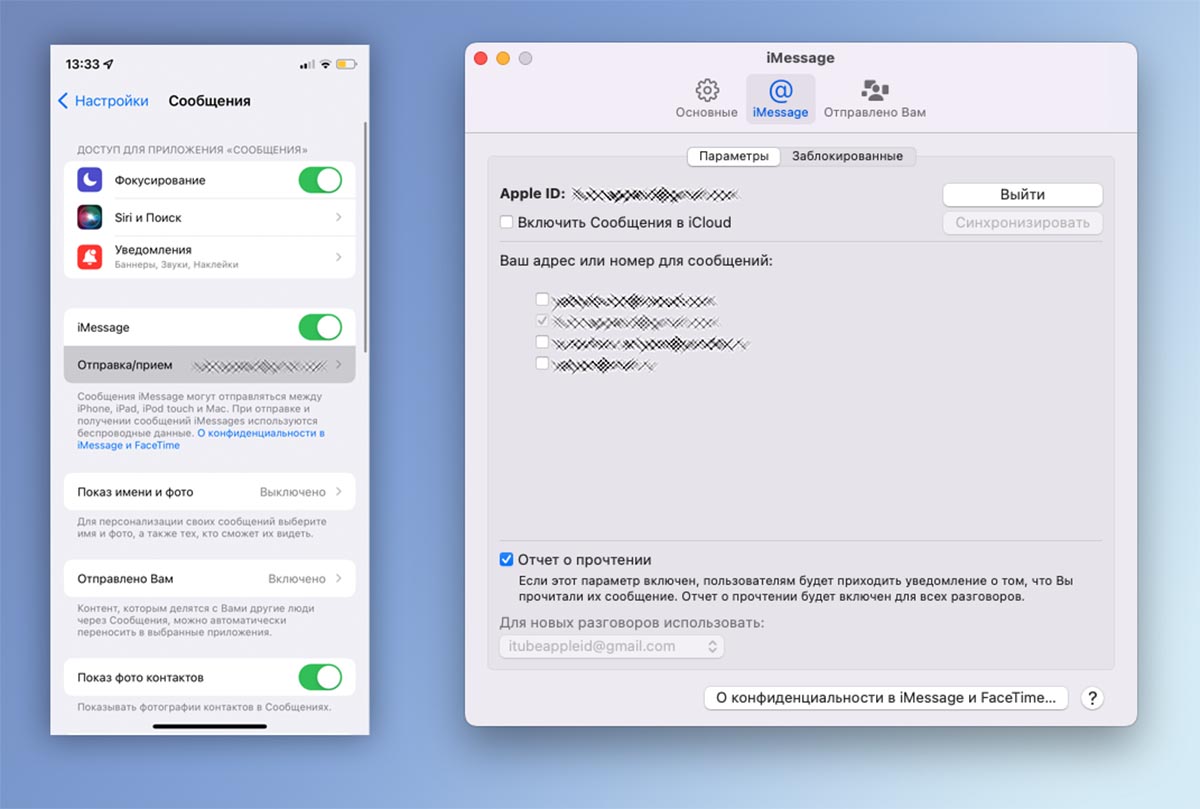1200x809 pixels.
Task: Check the fourth address checkbox in the list
Action: pos(542,364)
